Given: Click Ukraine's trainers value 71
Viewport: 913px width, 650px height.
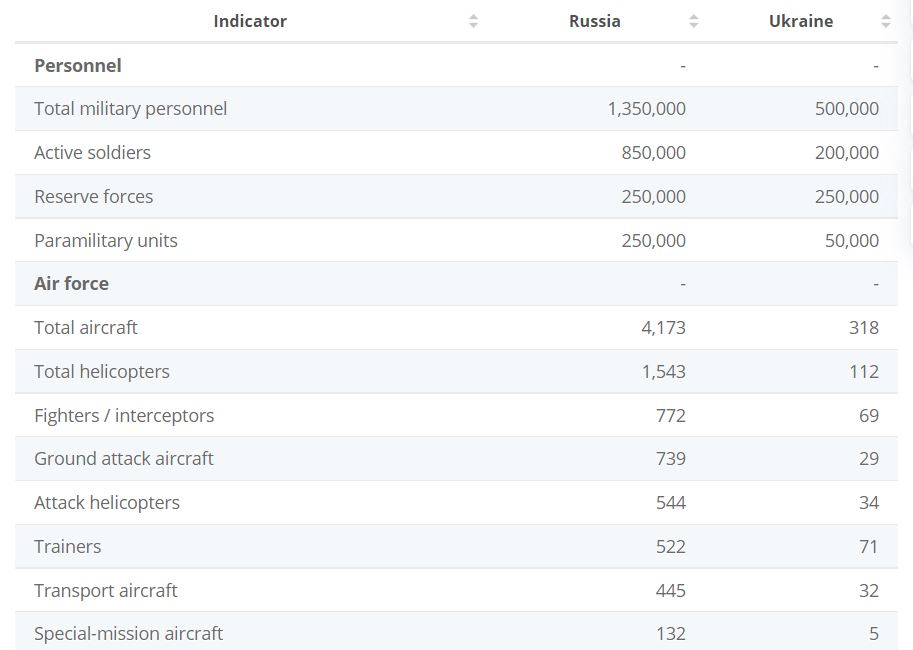Looking at the screenshot, I should point(868,546).
